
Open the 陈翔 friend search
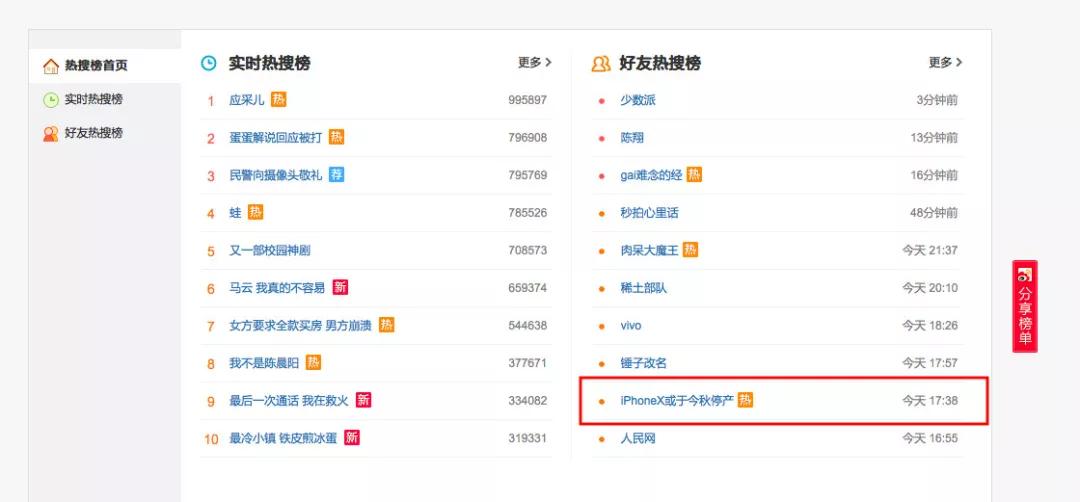(632, 138)
